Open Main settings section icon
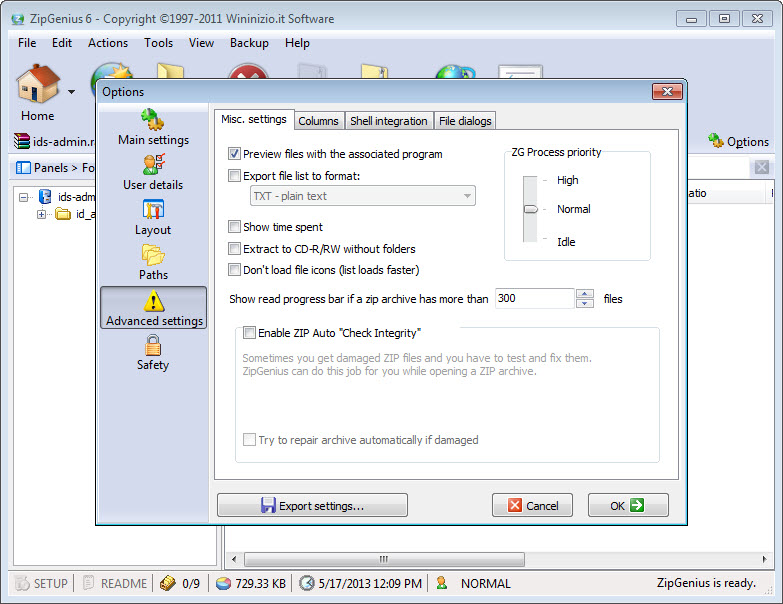 [153, 120]
